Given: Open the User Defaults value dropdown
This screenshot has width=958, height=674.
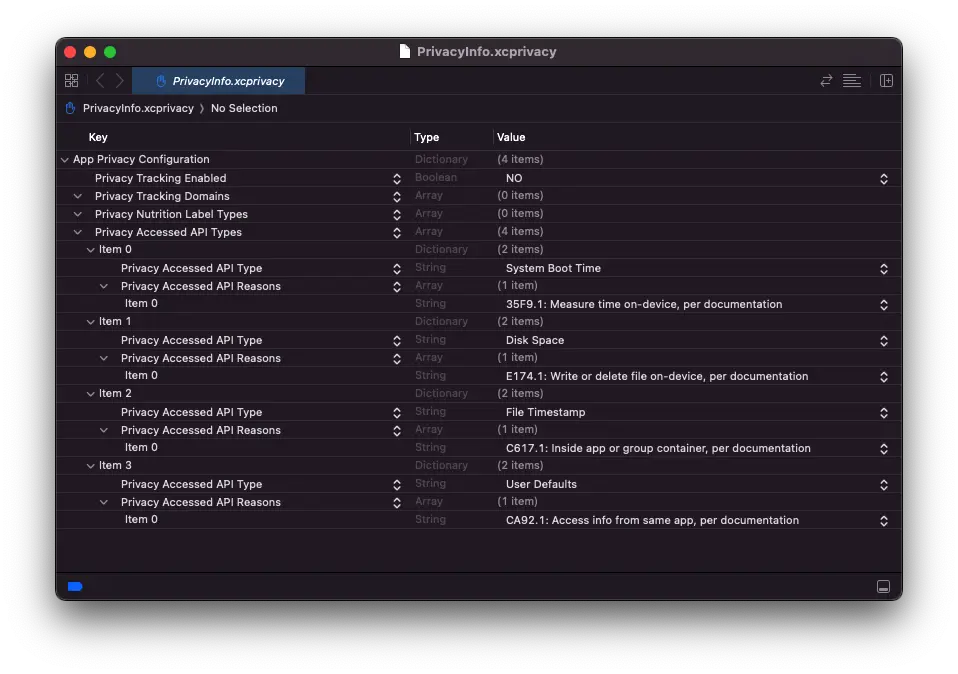Looking at the screenshot, I should tap(883, 485).
